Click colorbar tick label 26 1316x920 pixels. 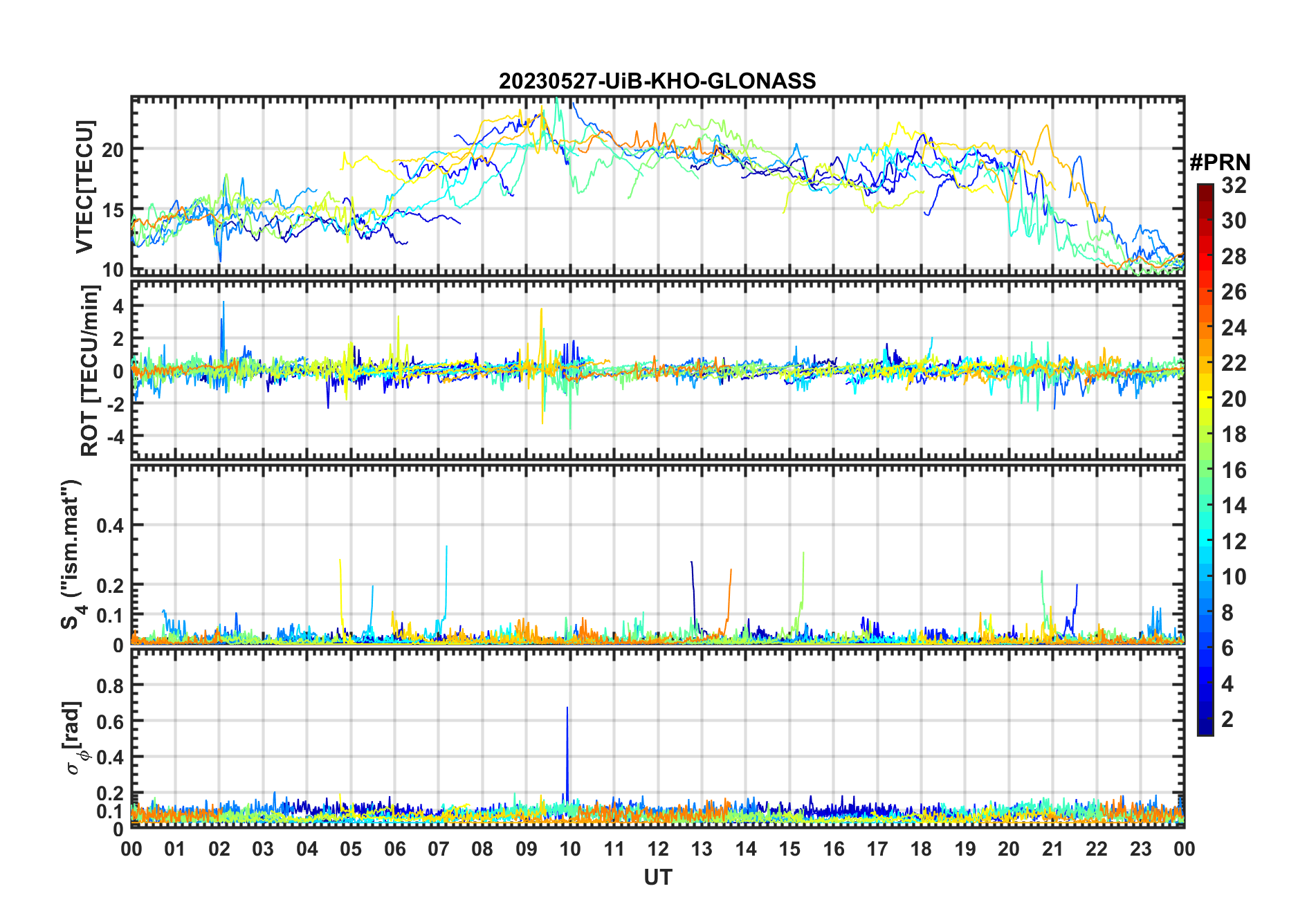coord(1234,292)
